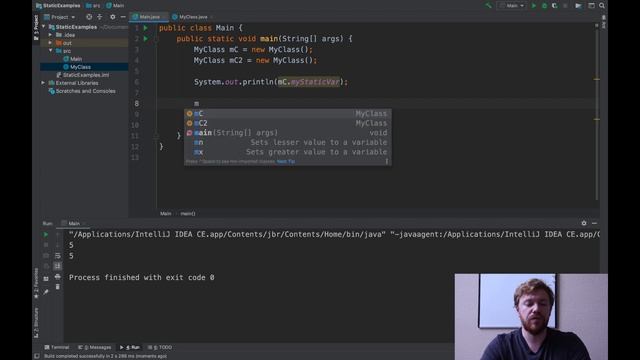Open the Terminal tool window tab
The image size is (640, 360).
[x=57, y=347]
